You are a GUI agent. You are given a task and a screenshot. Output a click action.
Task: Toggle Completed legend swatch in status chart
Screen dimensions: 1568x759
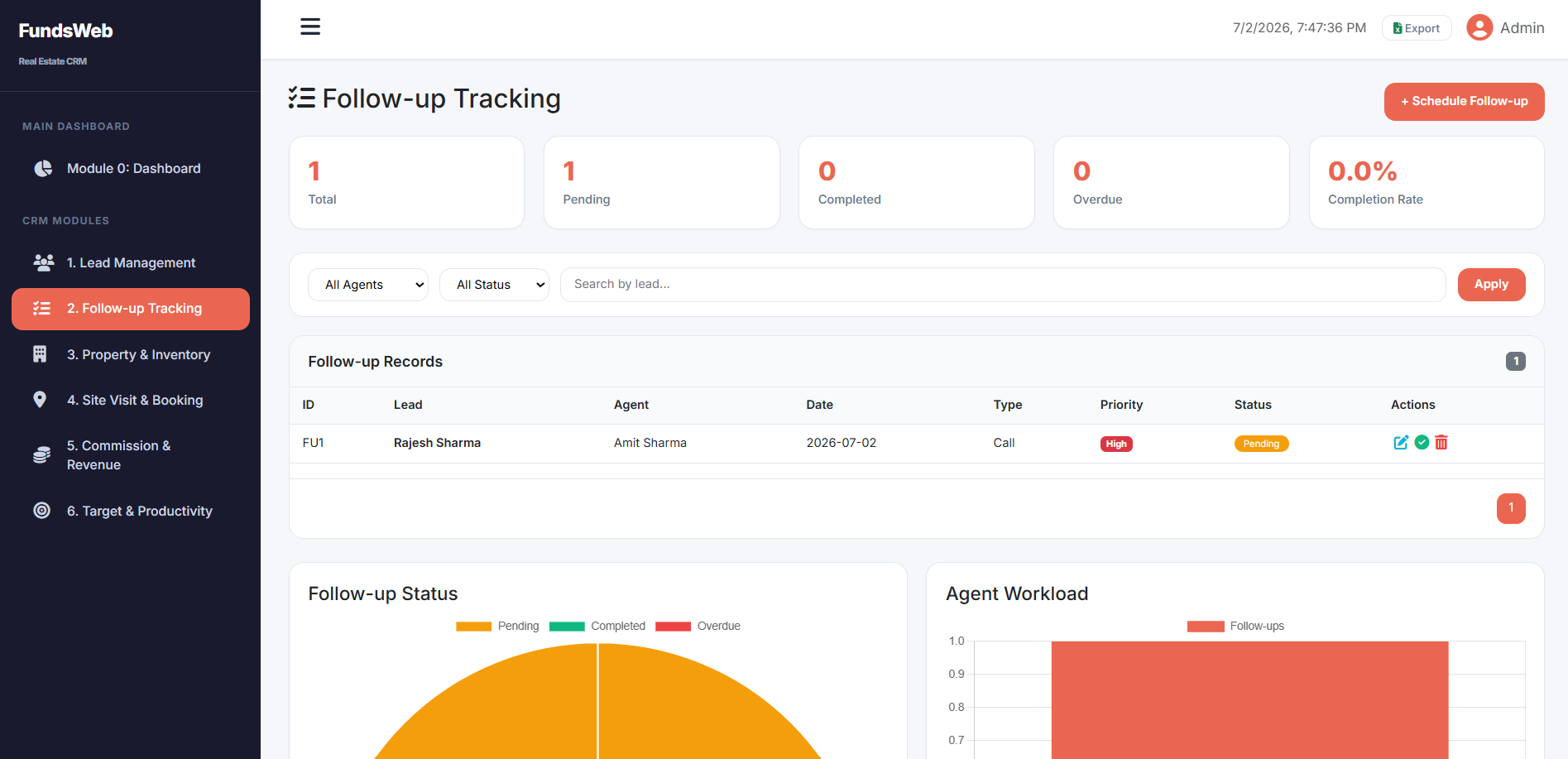(567, 627)
